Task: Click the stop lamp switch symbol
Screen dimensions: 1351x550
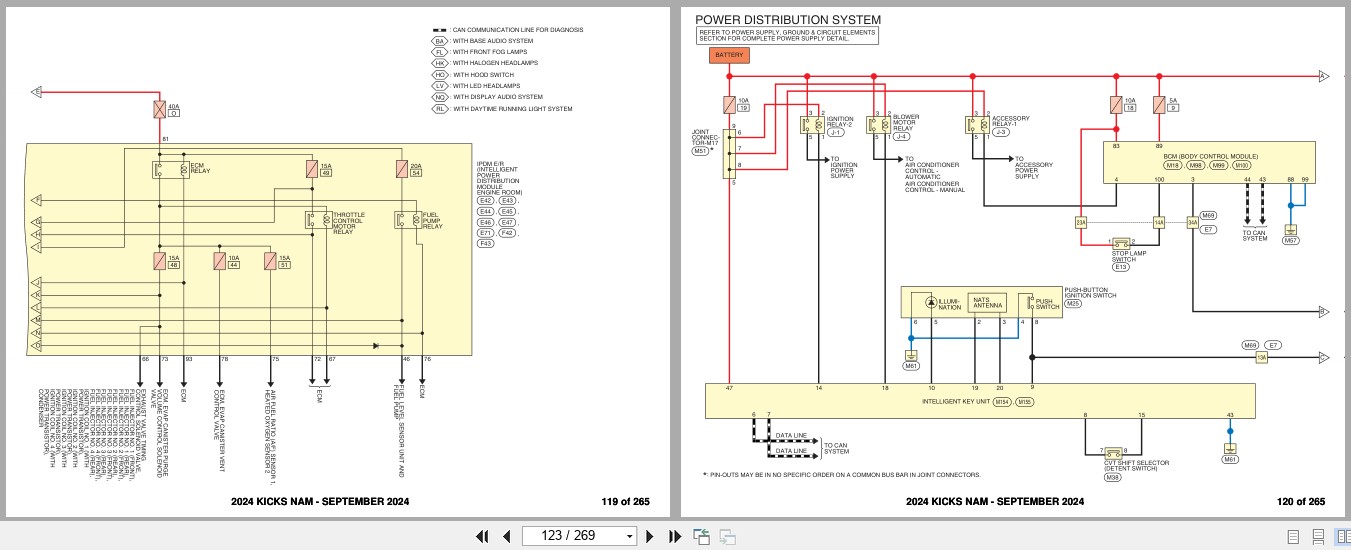Action: pos(1122,243)
